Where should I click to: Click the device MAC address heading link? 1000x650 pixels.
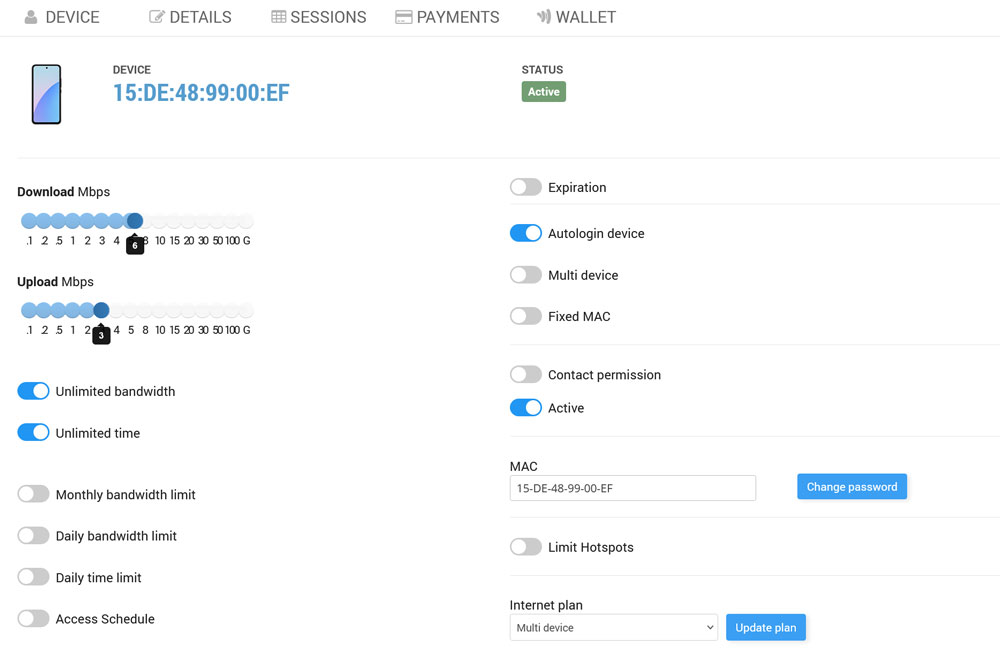201,93
